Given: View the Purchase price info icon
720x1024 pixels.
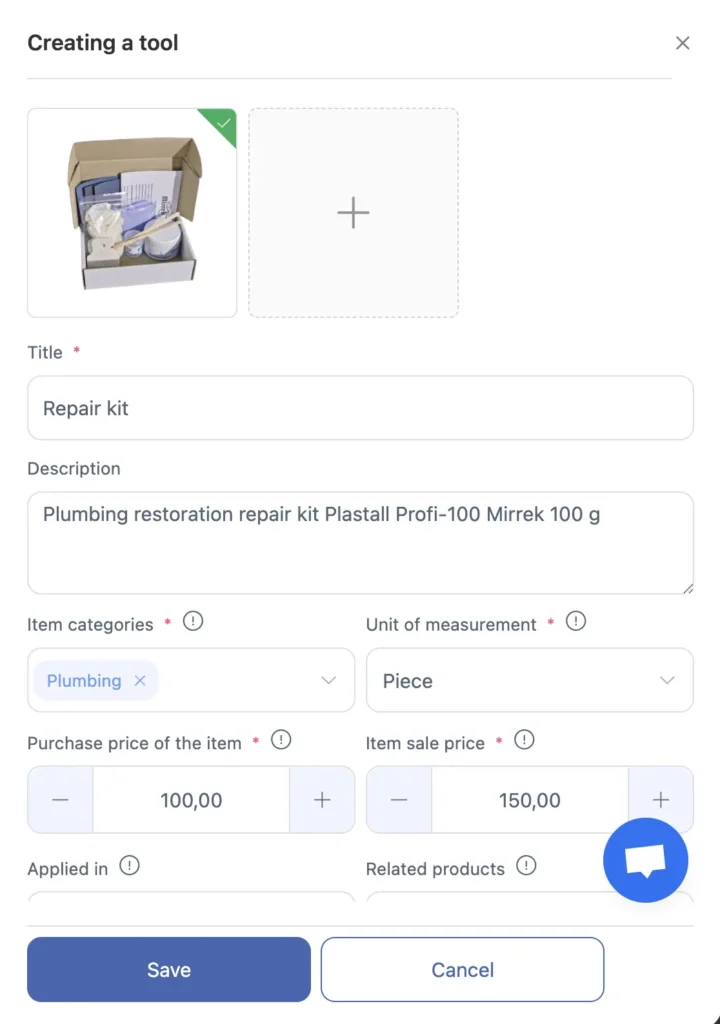Looking at the screenshot, I should 281,740.
